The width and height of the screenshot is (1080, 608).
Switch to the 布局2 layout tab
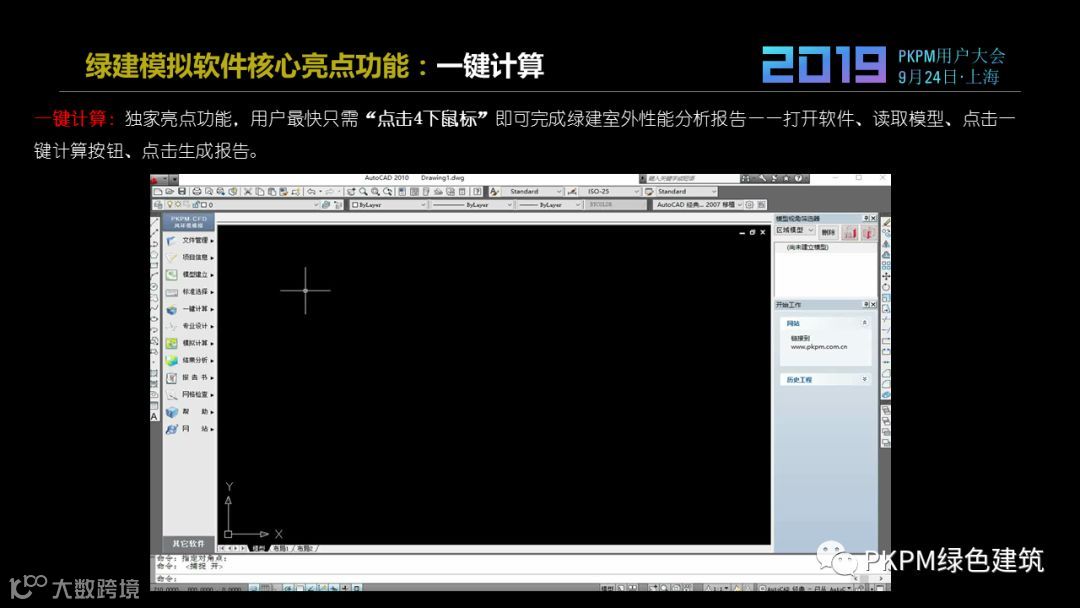point(305,549)
